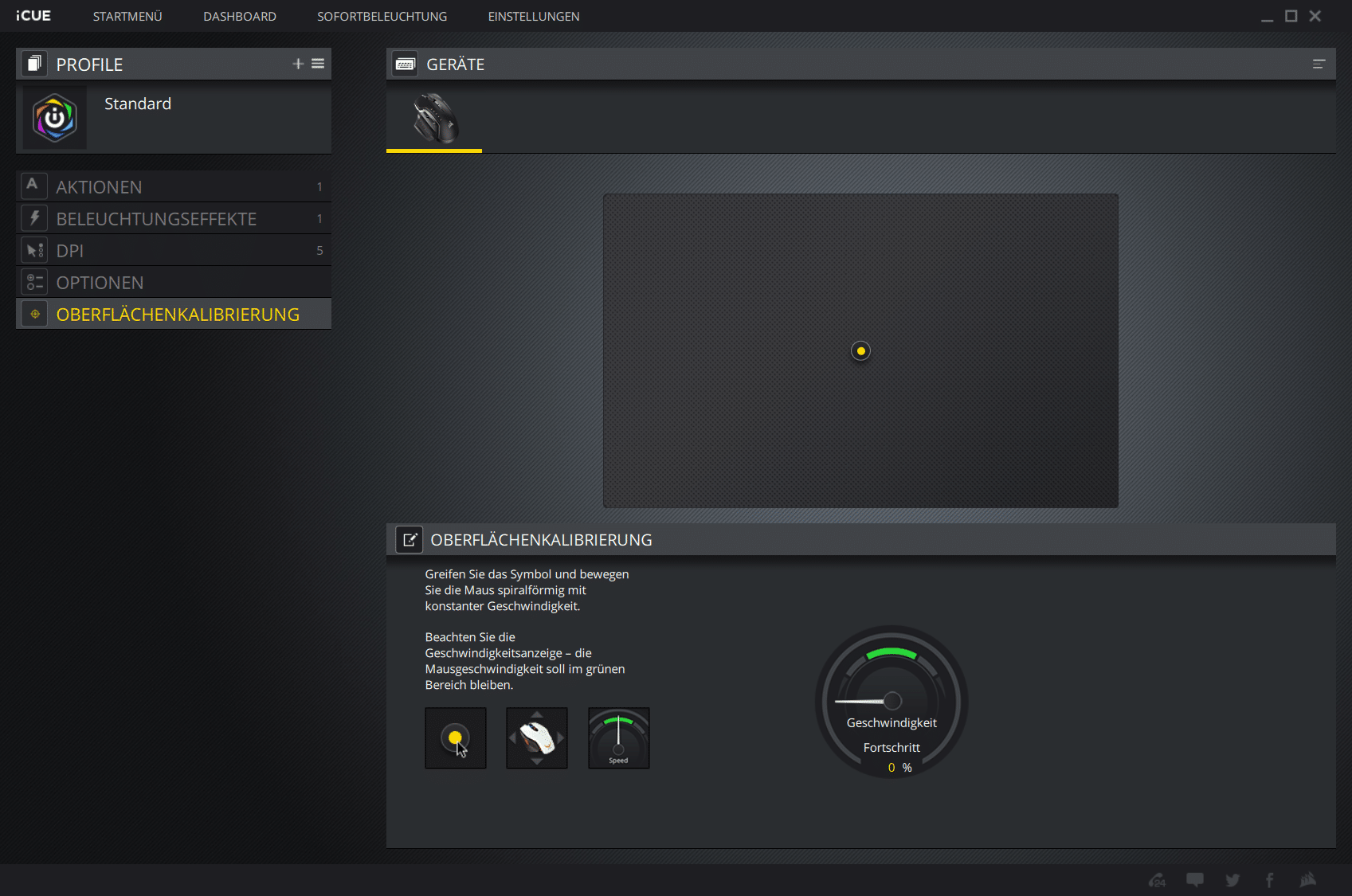Open the chat feedback icon
The width and height of the screenshot is (1352, 896).
(1195, 880)
